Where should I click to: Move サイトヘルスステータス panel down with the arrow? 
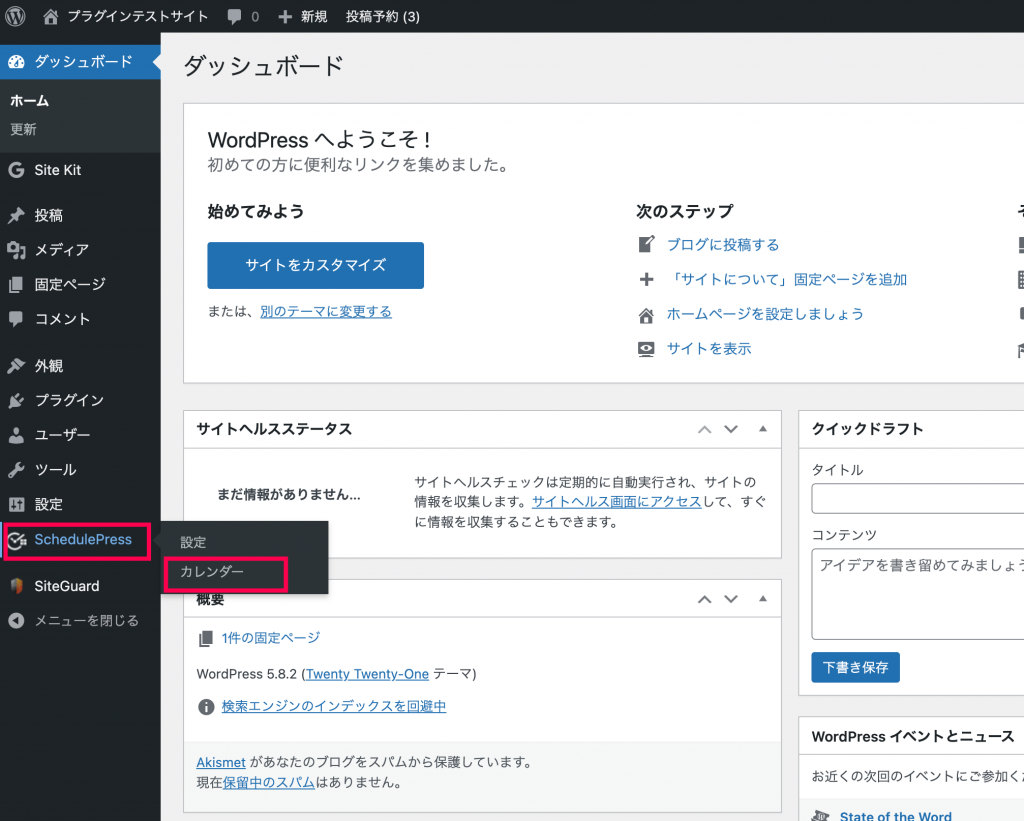(731, 429)
